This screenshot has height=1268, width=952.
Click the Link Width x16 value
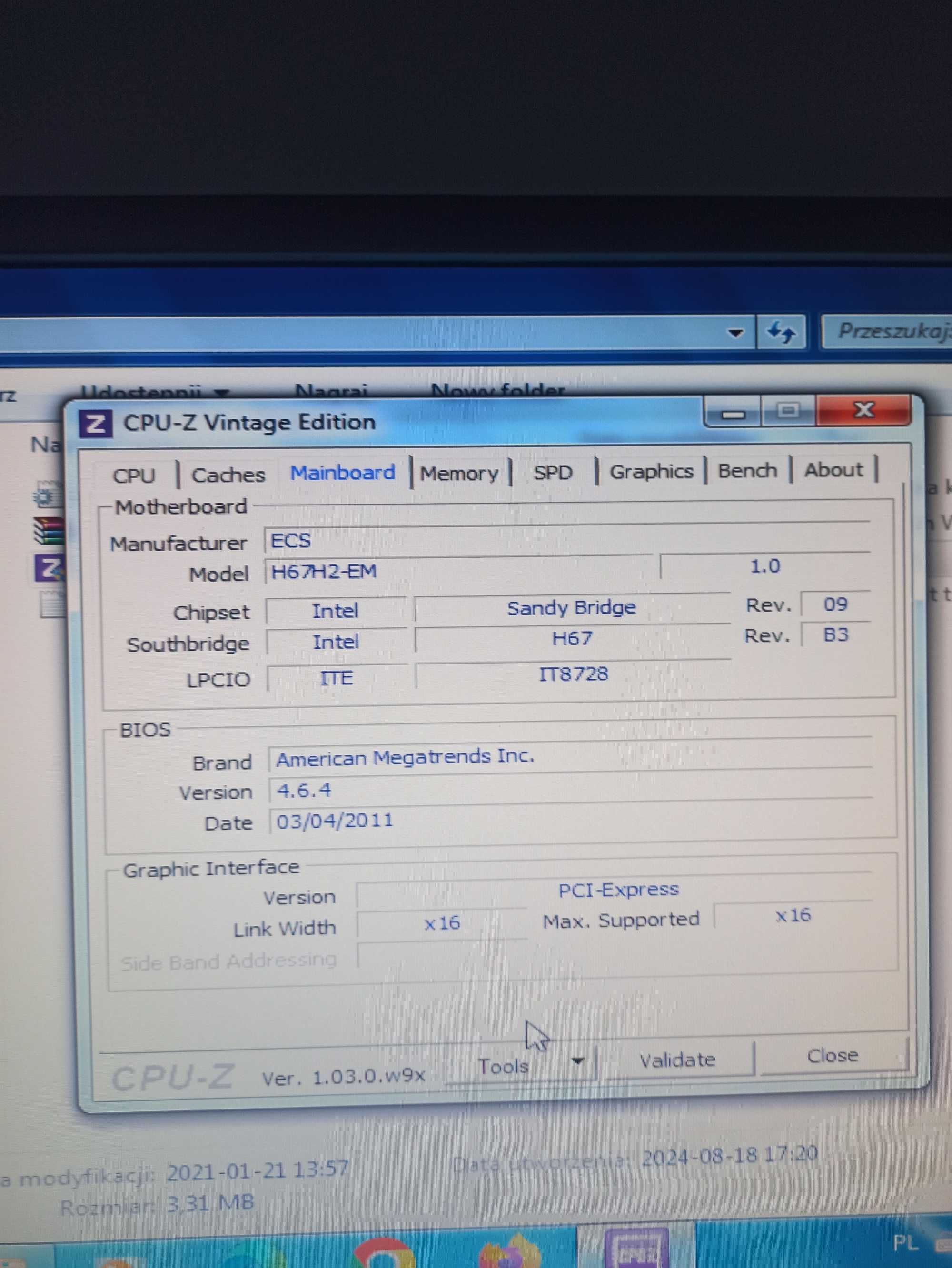click(x=442, y=923)
